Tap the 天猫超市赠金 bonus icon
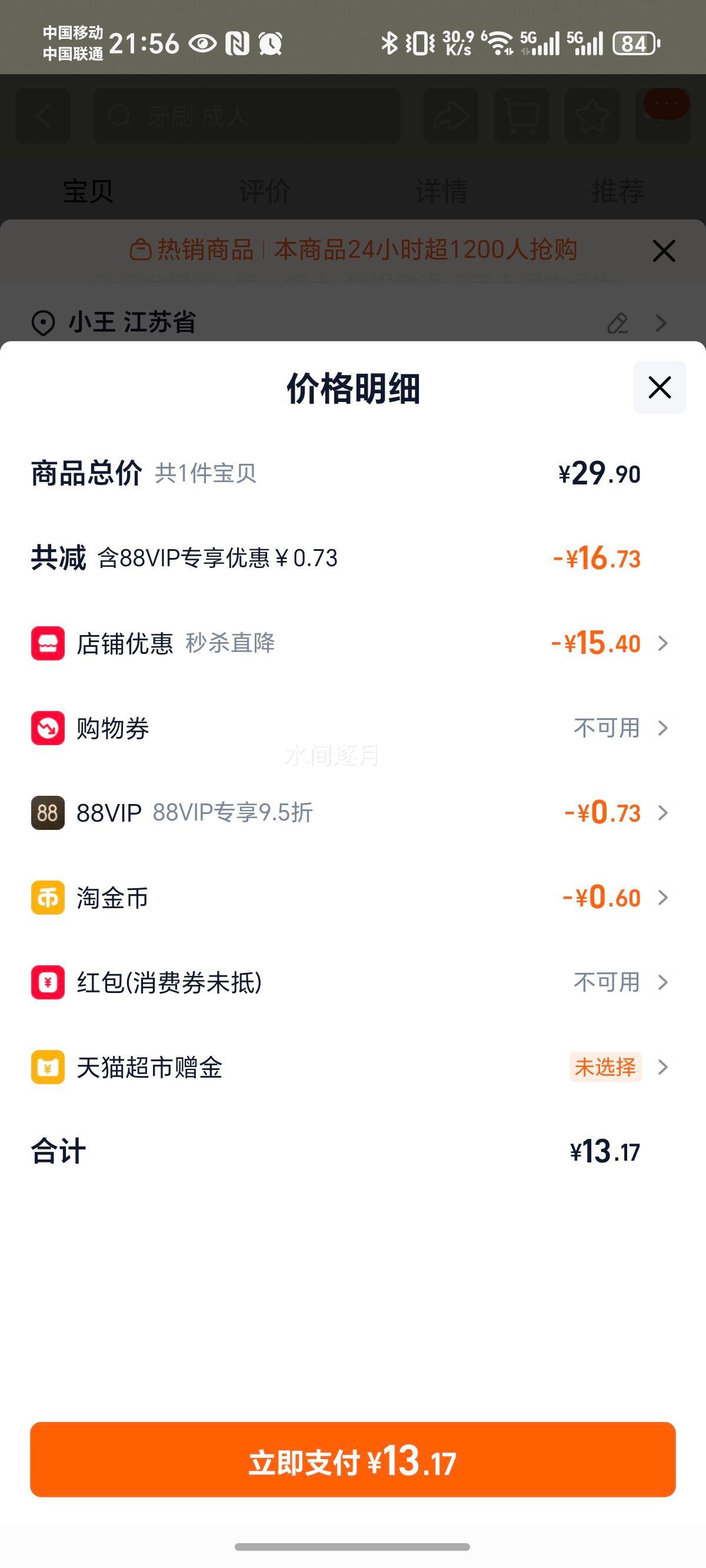The width and height of the screenshot is (706, 1568). (48, 1067)
